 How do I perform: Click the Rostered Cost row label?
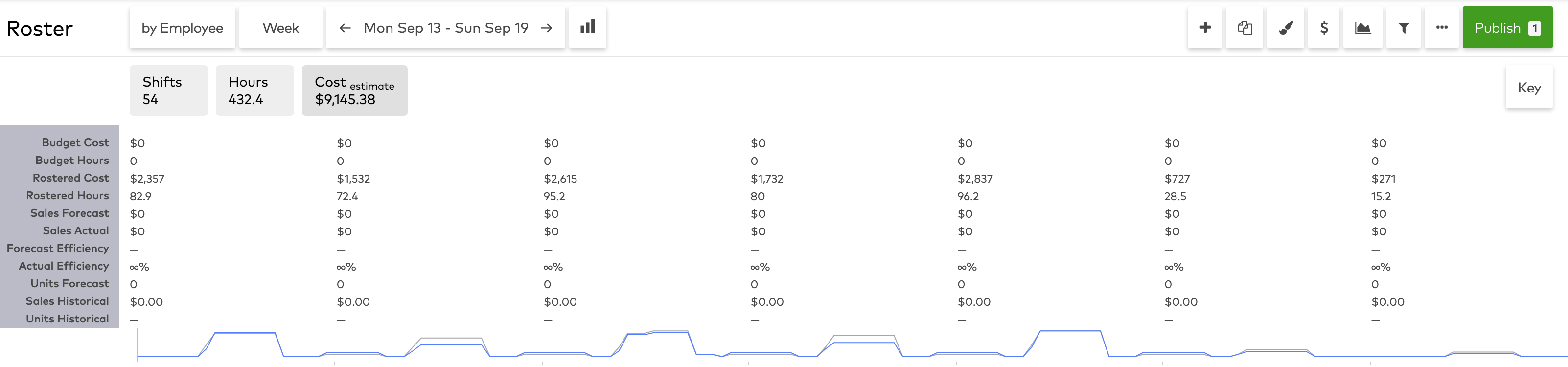pyautogui.click(x=70, y=178)
